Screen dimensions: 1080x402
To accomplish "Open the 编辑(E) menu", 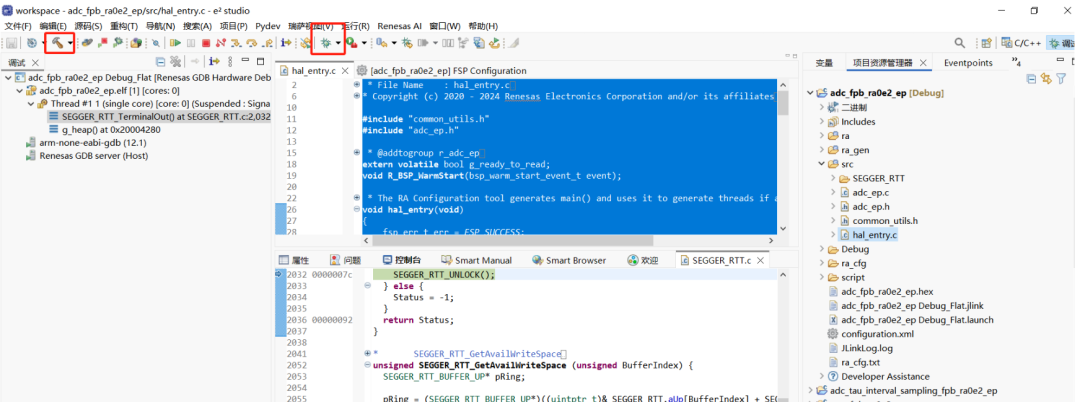I will click(52, 26).
